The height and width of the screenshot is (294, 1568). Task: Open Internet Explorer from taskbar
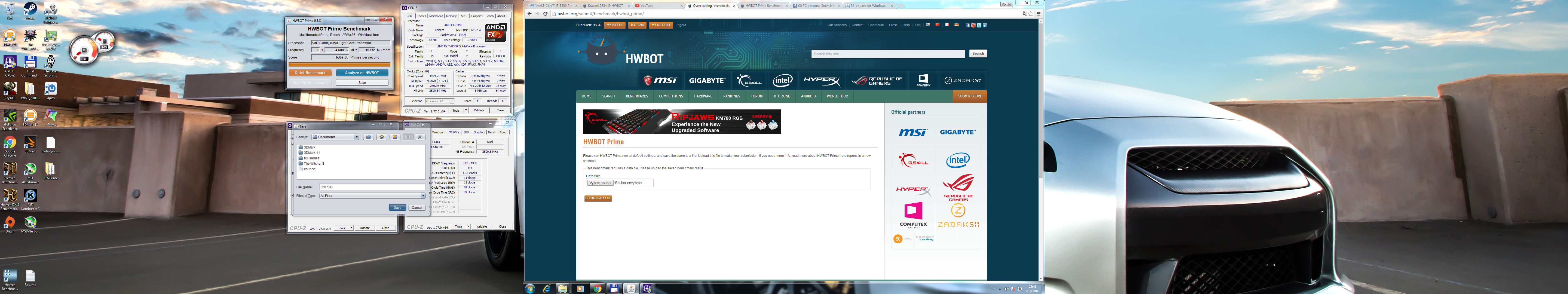pyautogui.click(x=547, y=289)
